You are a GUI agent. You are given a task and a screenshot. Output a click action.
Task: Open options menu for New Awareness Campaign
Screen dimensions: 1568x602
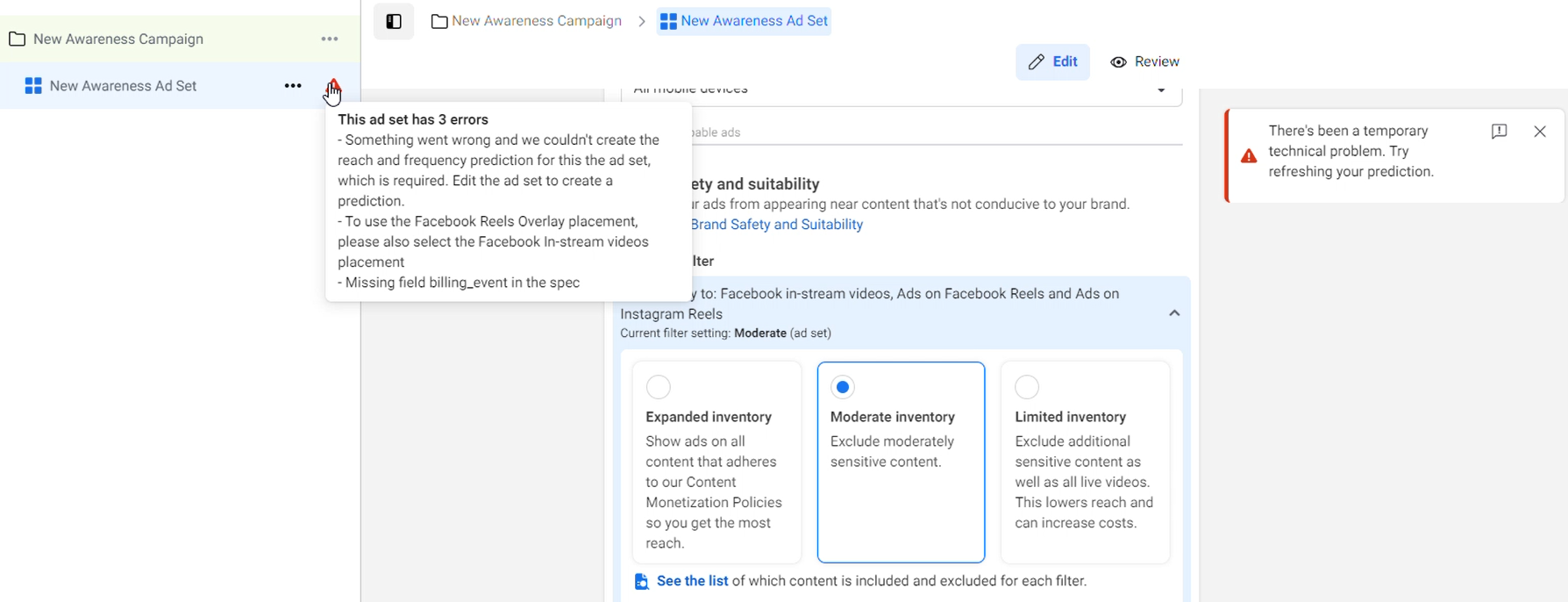click(x=330, y=39)
